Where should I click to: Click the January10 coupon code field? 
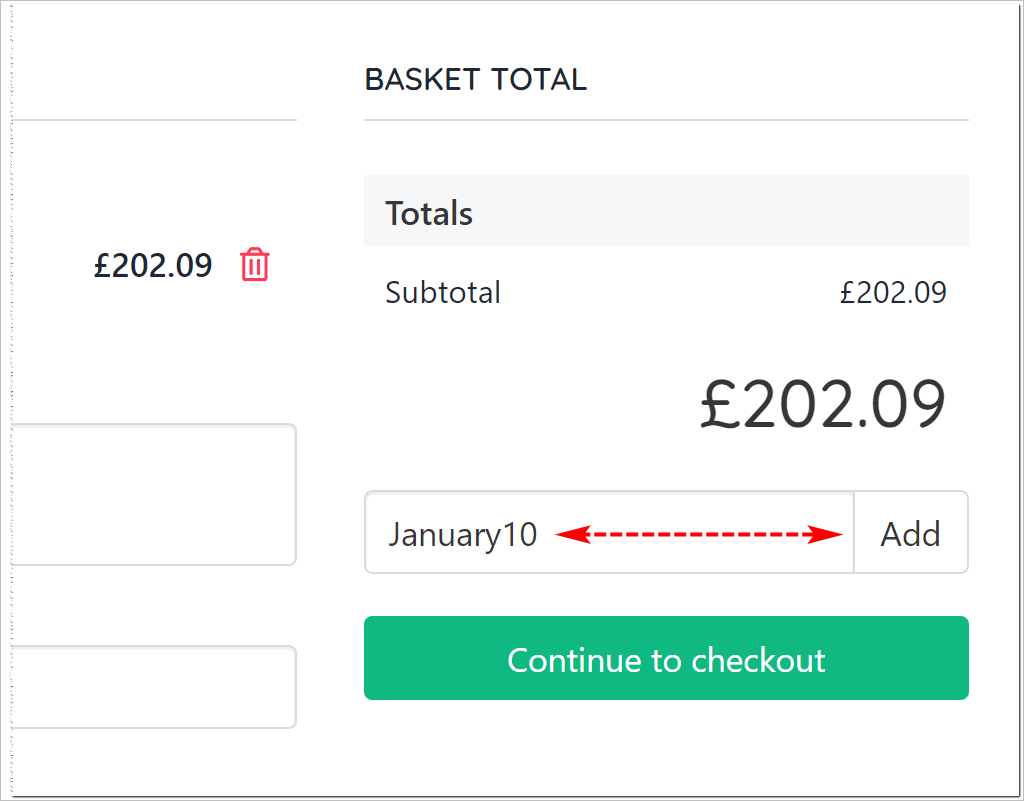609,532
